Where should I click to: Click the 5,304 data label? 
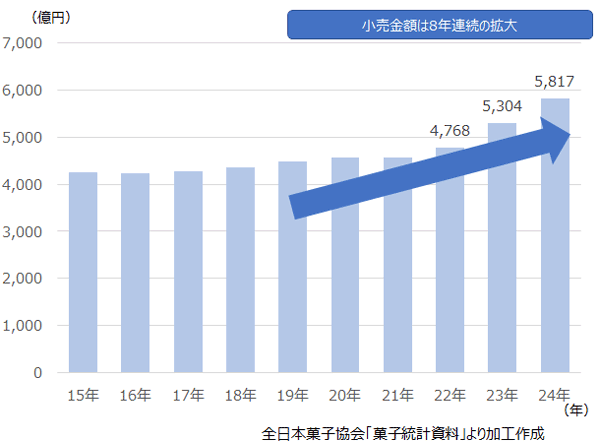pos(501,108)
